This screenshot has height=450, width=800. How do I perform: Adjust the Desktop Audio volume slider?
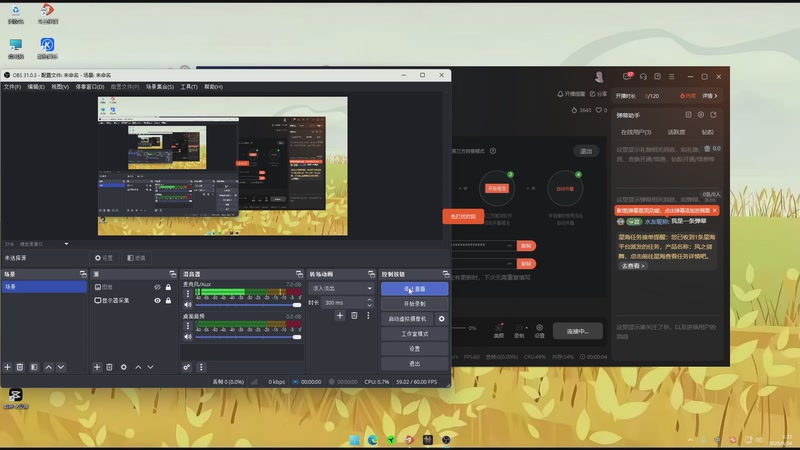[248, 337]
